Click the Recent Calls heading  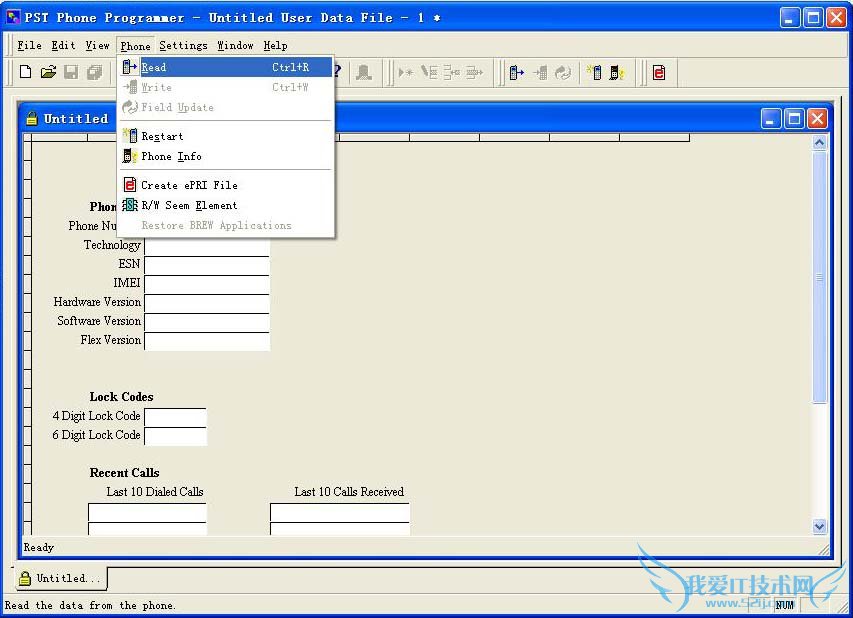pos(125,473)
